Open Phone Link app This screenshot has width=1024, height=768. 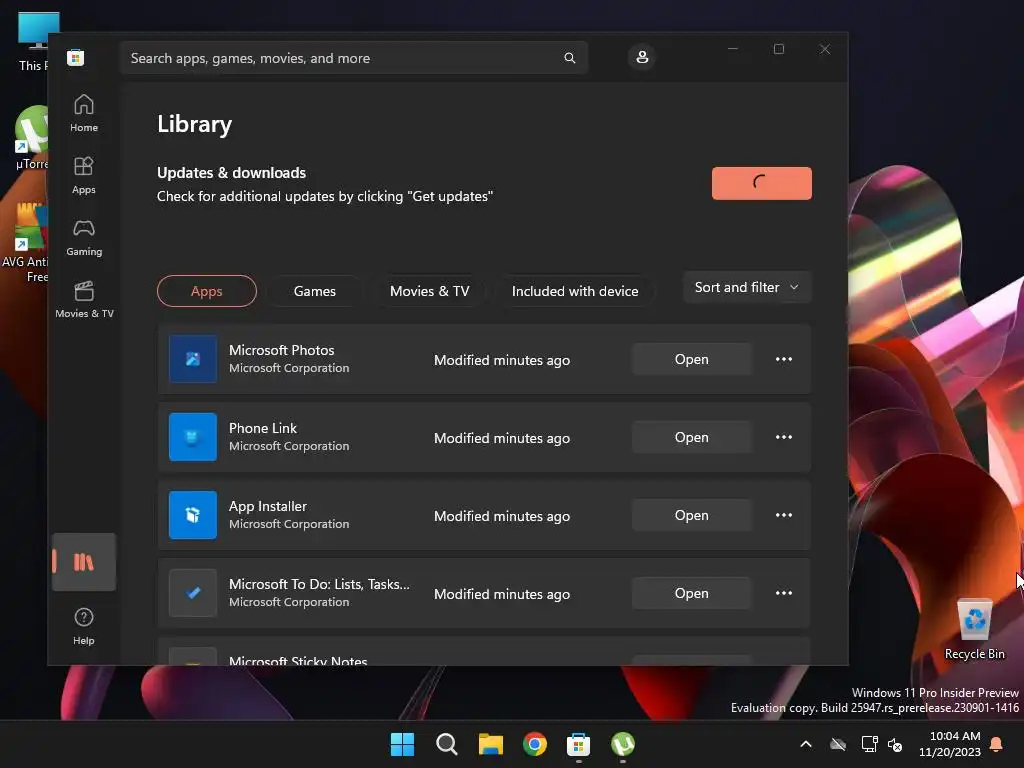click(x=692, y=437)
